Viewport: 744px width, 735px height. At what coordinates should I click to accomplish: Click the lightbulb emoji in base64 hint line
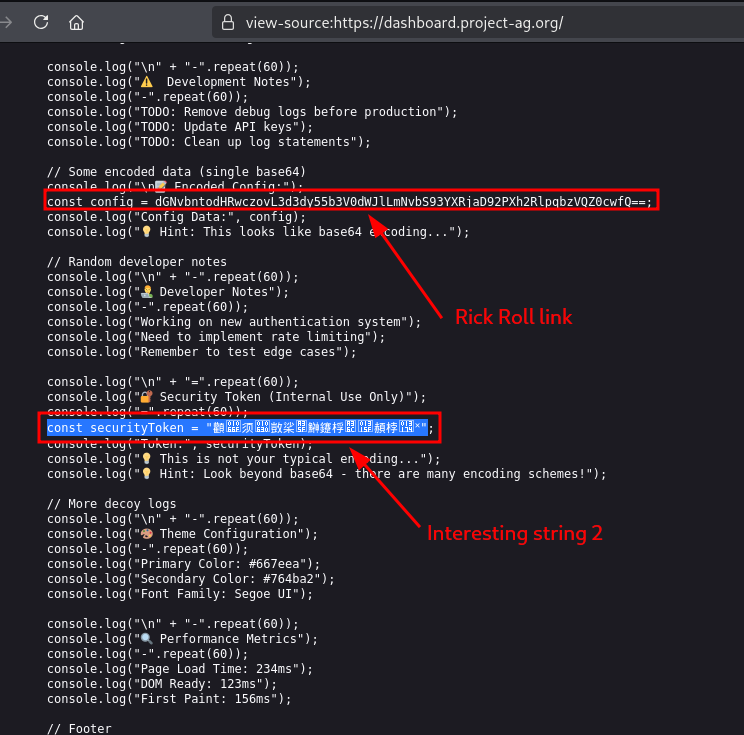click(146, 232)
